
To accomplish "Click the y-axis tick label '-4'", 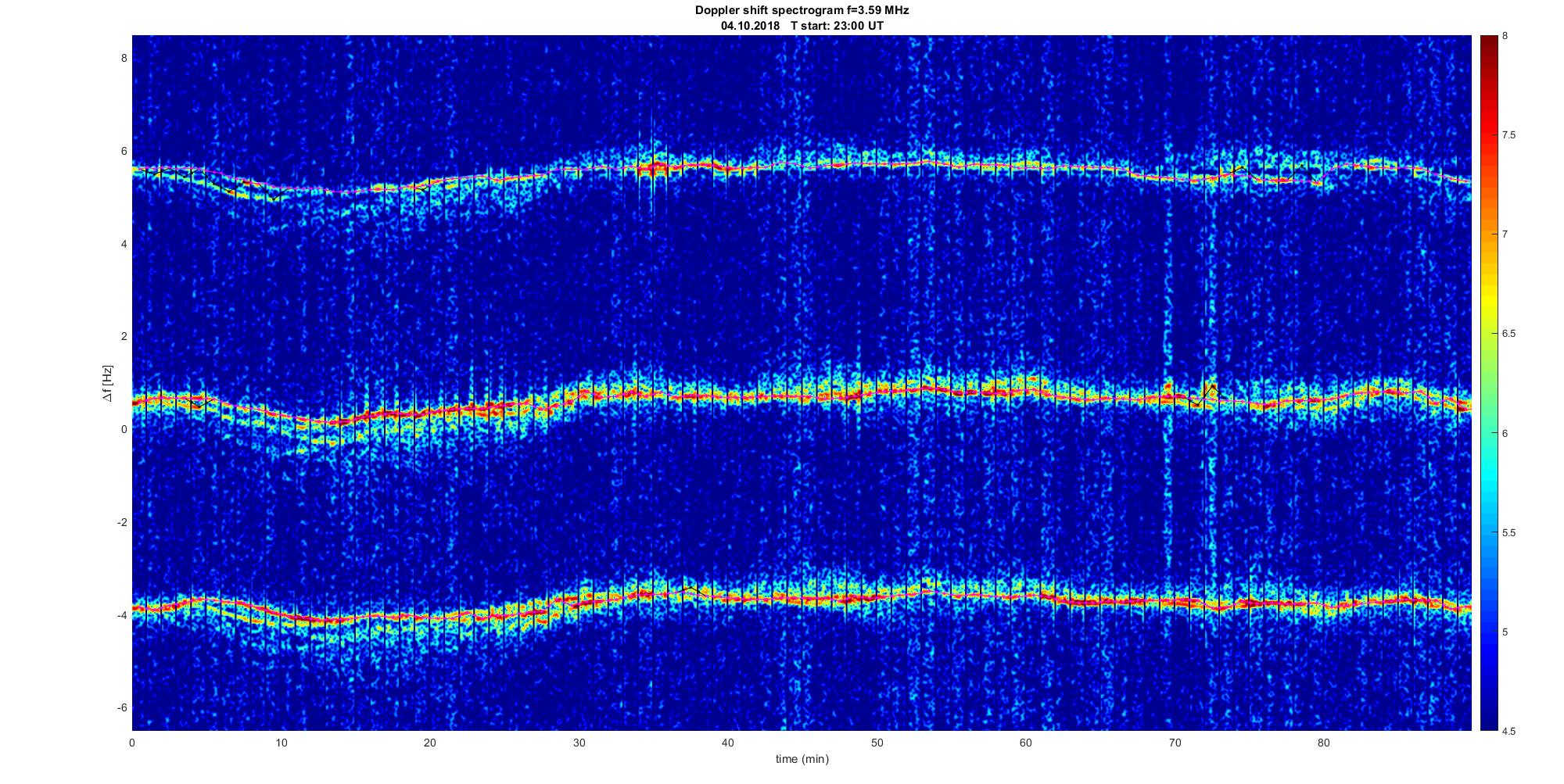I will pos(121,615).
